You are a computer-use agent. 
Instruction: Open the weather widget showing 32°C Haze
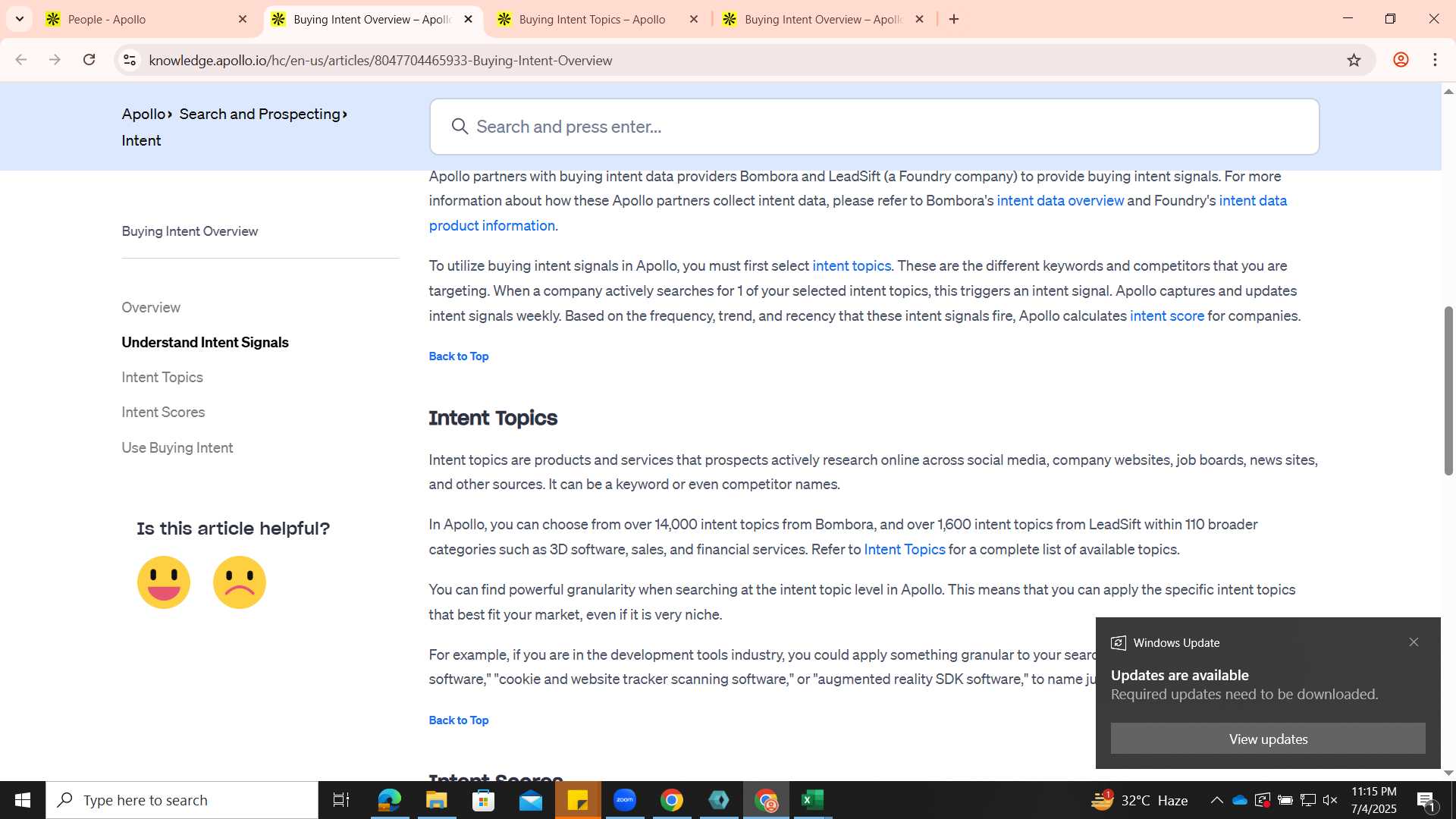point(1140,800)
